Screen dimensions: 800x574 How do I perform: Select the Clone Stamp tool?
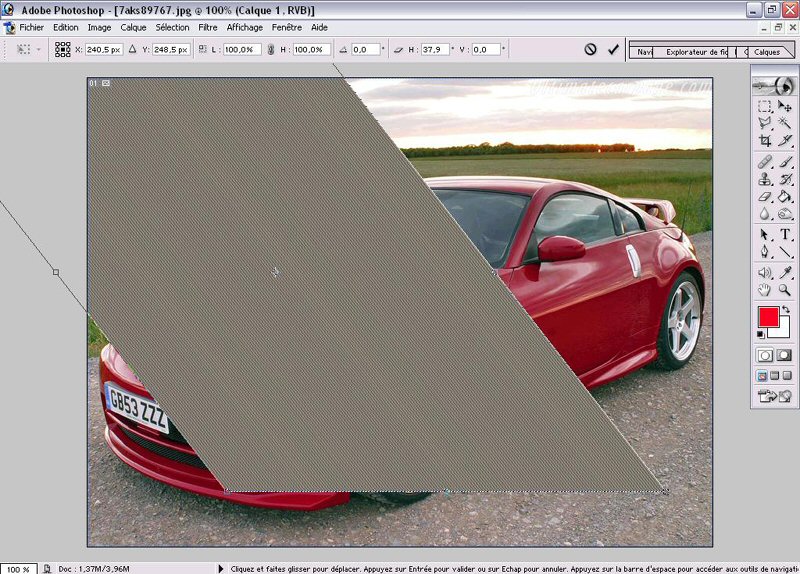pos(765,179)
